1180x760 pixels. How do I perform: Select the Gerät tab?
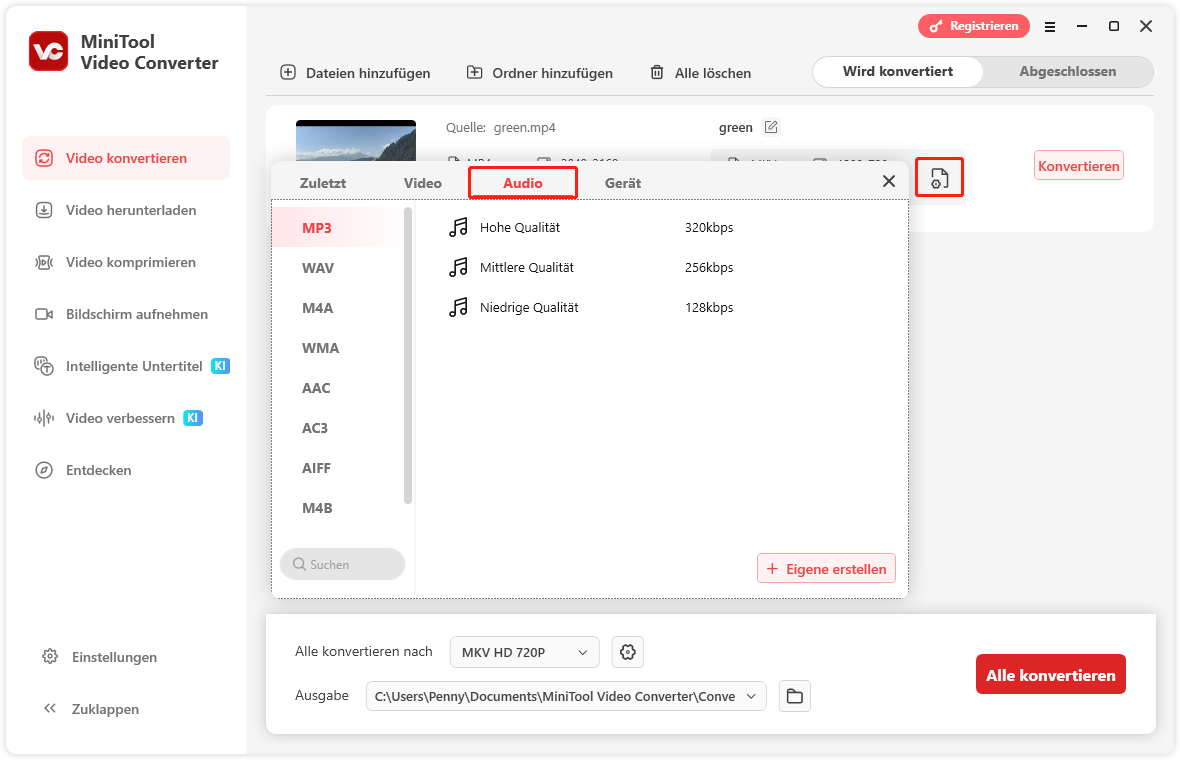623,183
